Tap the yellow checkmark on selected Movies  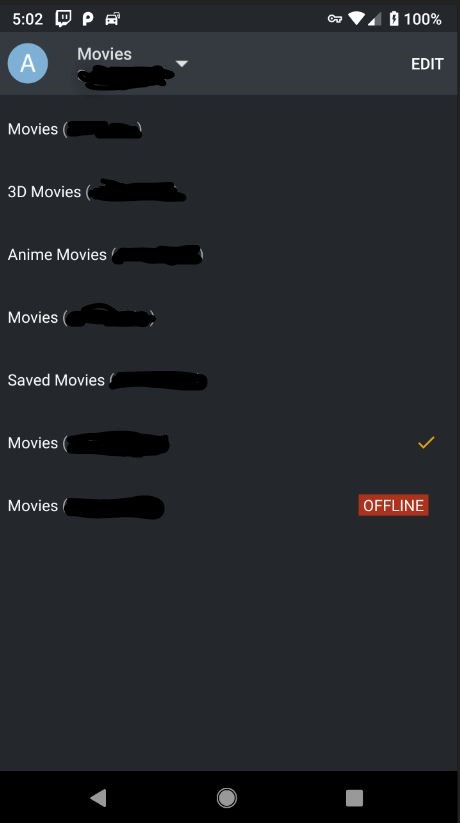click(426, 442)
